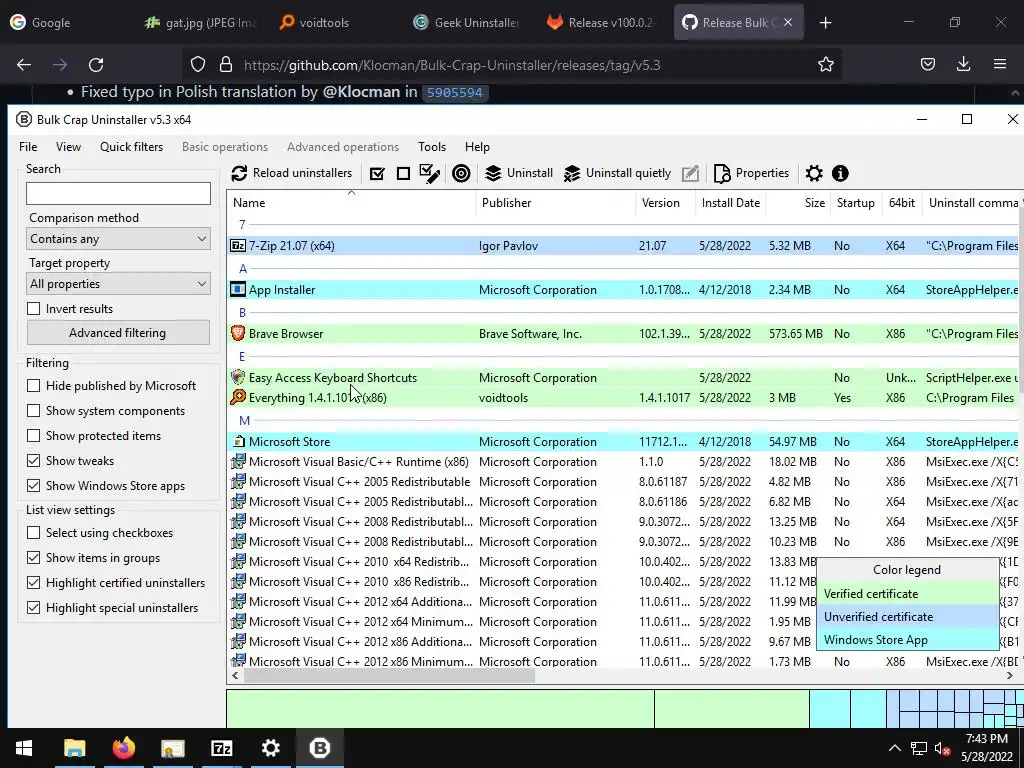This screenshot has height=768, width=1024.
Task: Open the Help menu
Action: pos(477,147)
